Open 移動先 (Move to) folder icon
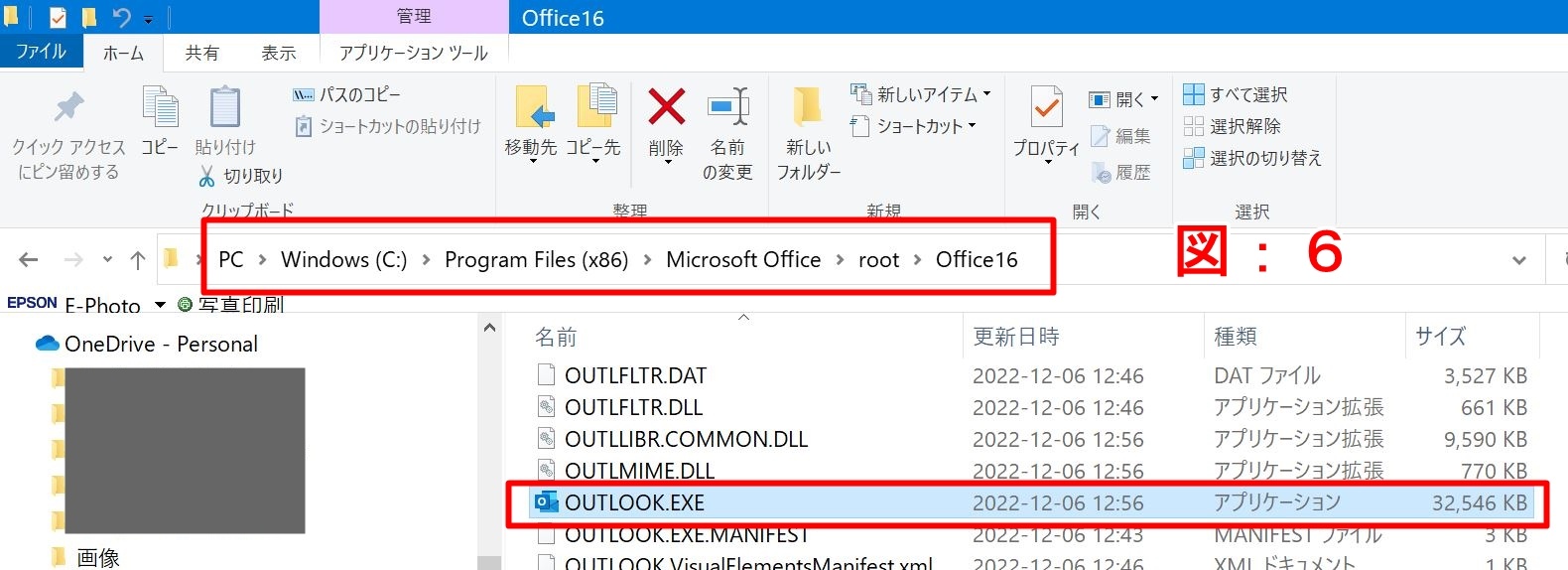This screenshot has height=570, width=1568. [534, 107]
